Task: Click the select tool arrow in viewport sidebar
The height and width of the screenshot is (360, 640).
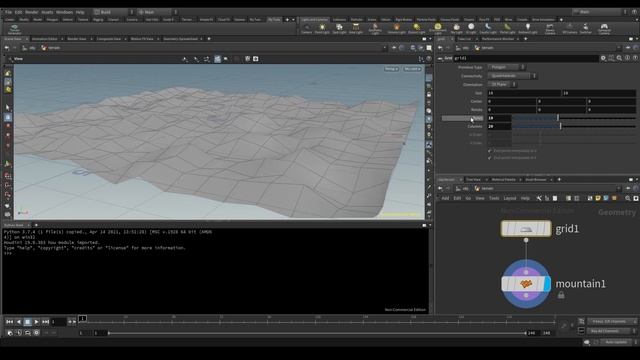Action: coord(8,107)
